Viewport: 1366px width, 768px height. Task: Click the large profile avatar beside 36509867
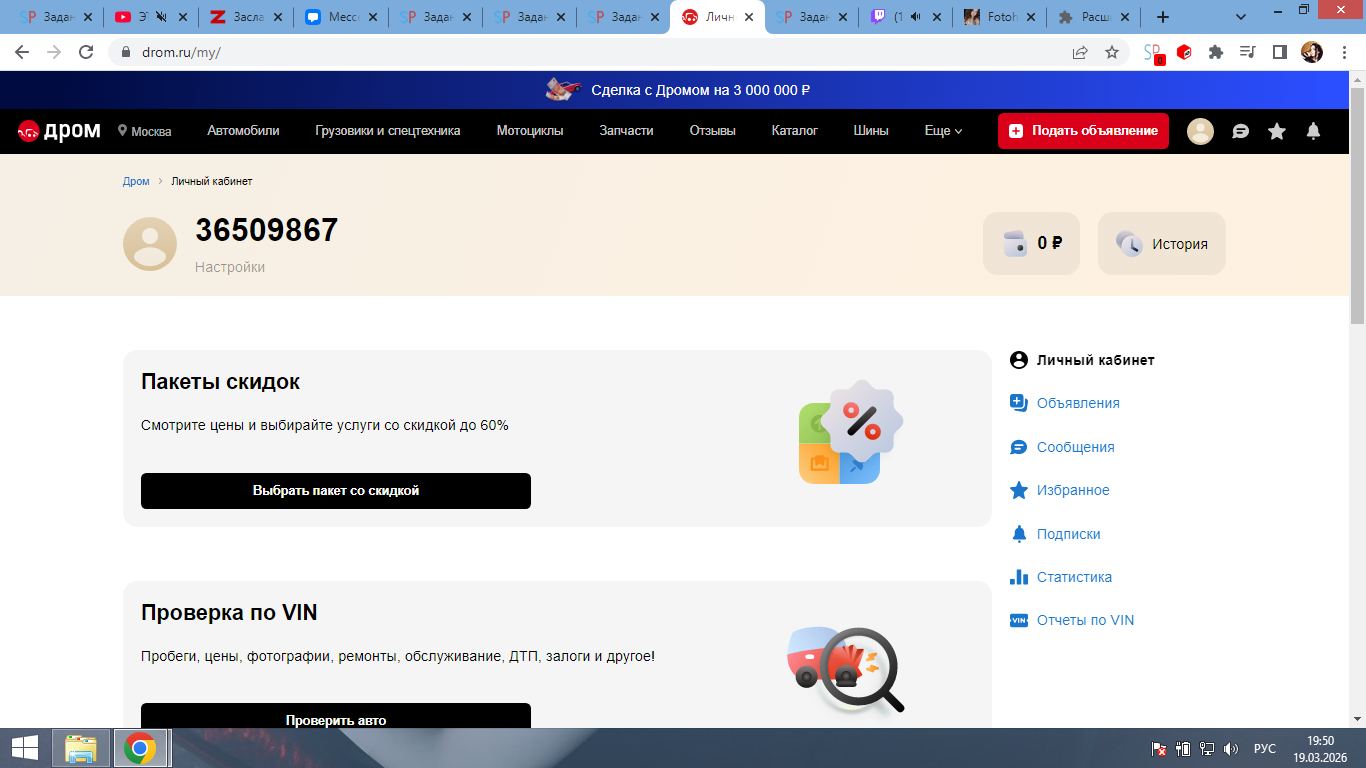click(x=150, y=243)
